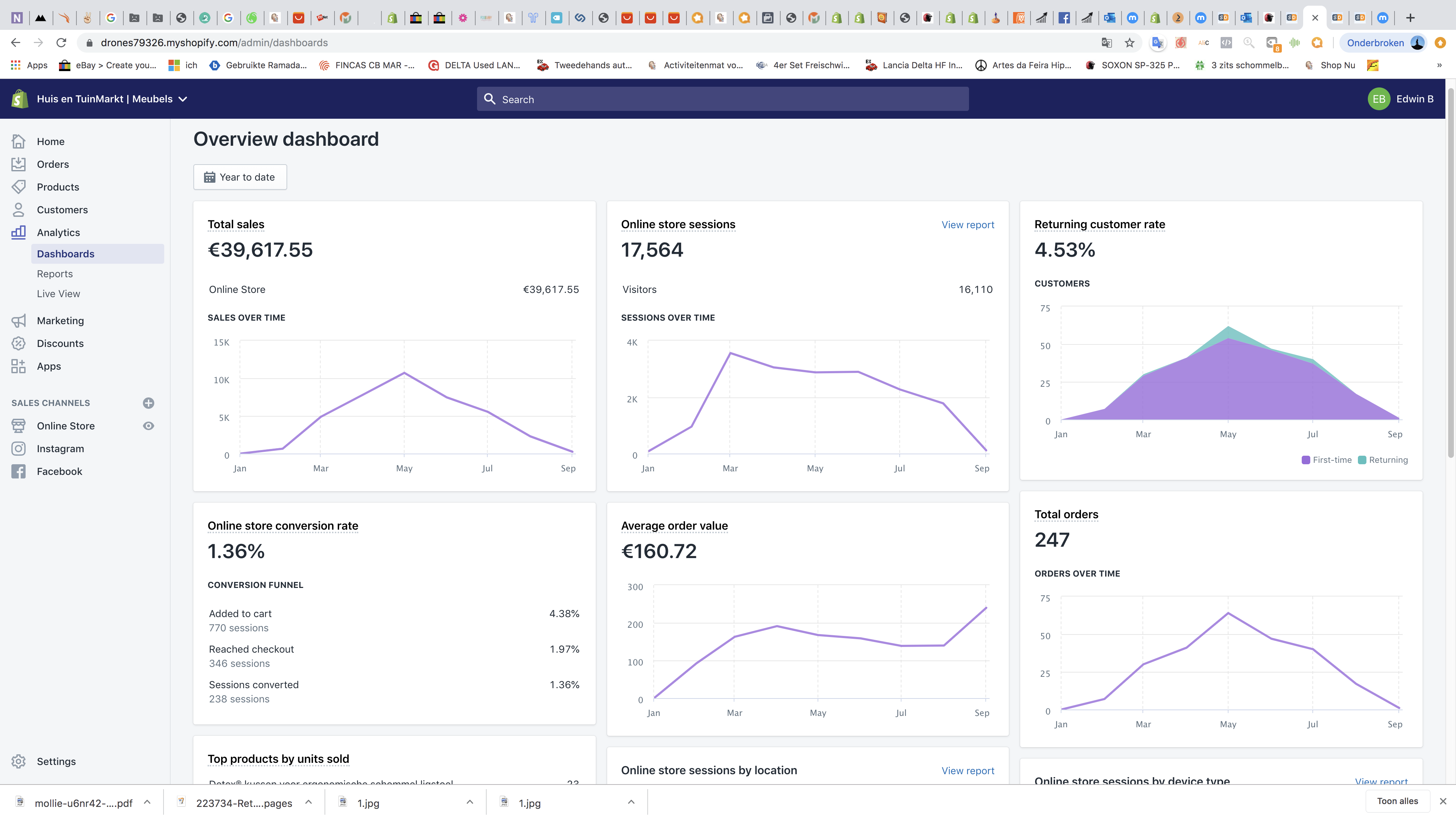Viewport: 1456px width, 819px height.
Task: Click the EB user avatar
Action: tap(1379, 99)
